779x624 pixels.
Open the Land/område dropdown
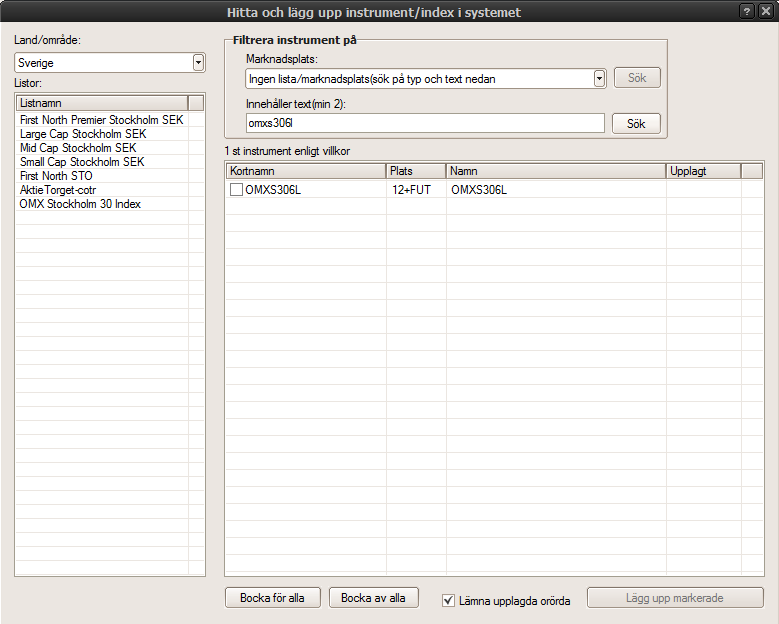click(198, 63)
